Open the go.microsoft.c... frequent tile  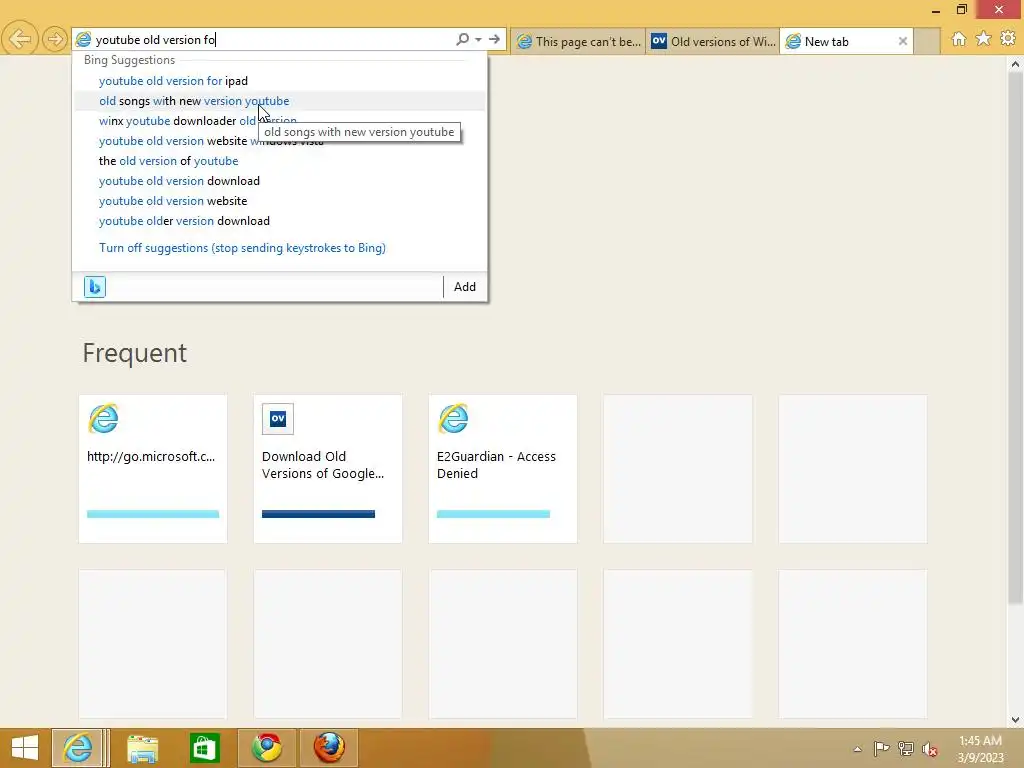[153, 469]
